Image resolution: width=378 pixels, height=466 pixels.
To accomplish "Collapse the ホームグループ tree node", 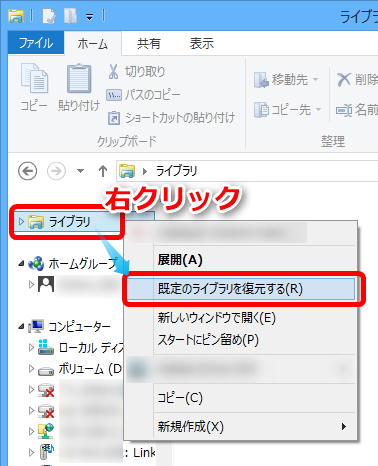I will [x=21, y=264].
